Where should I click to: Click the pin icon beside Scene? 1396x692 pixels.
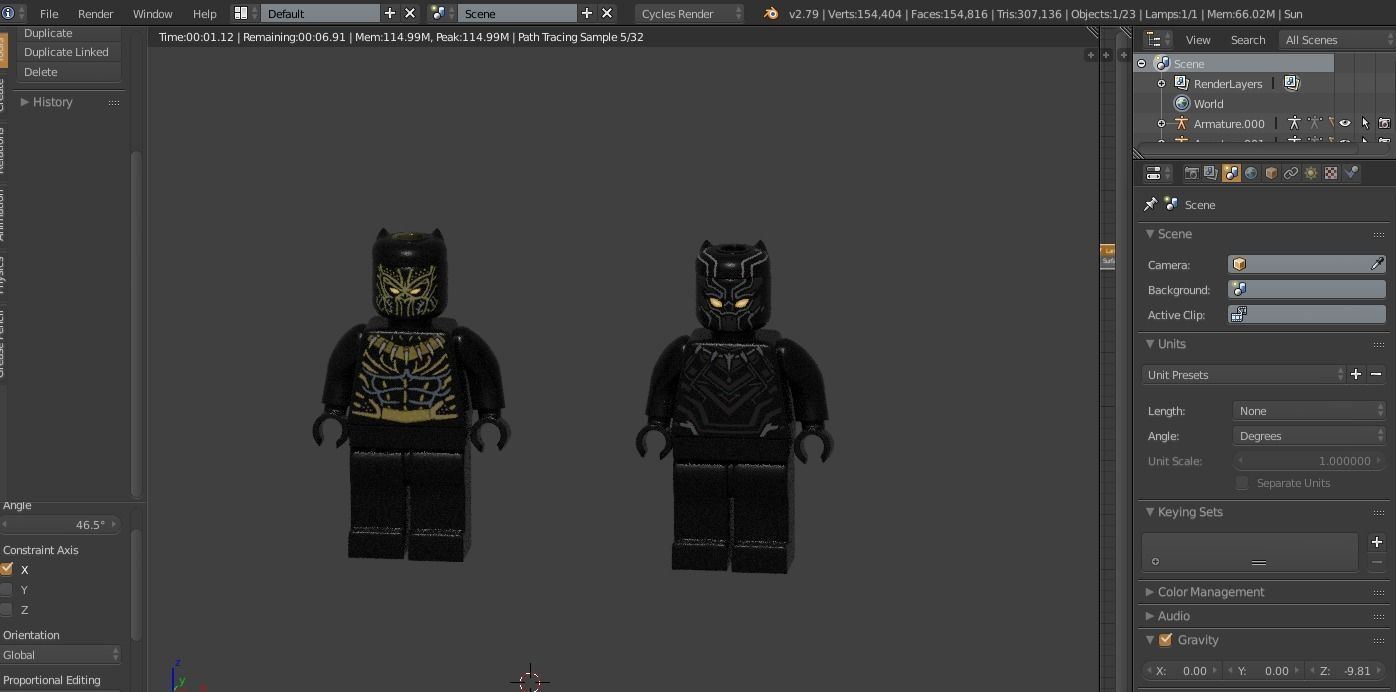coord(1150,204)
